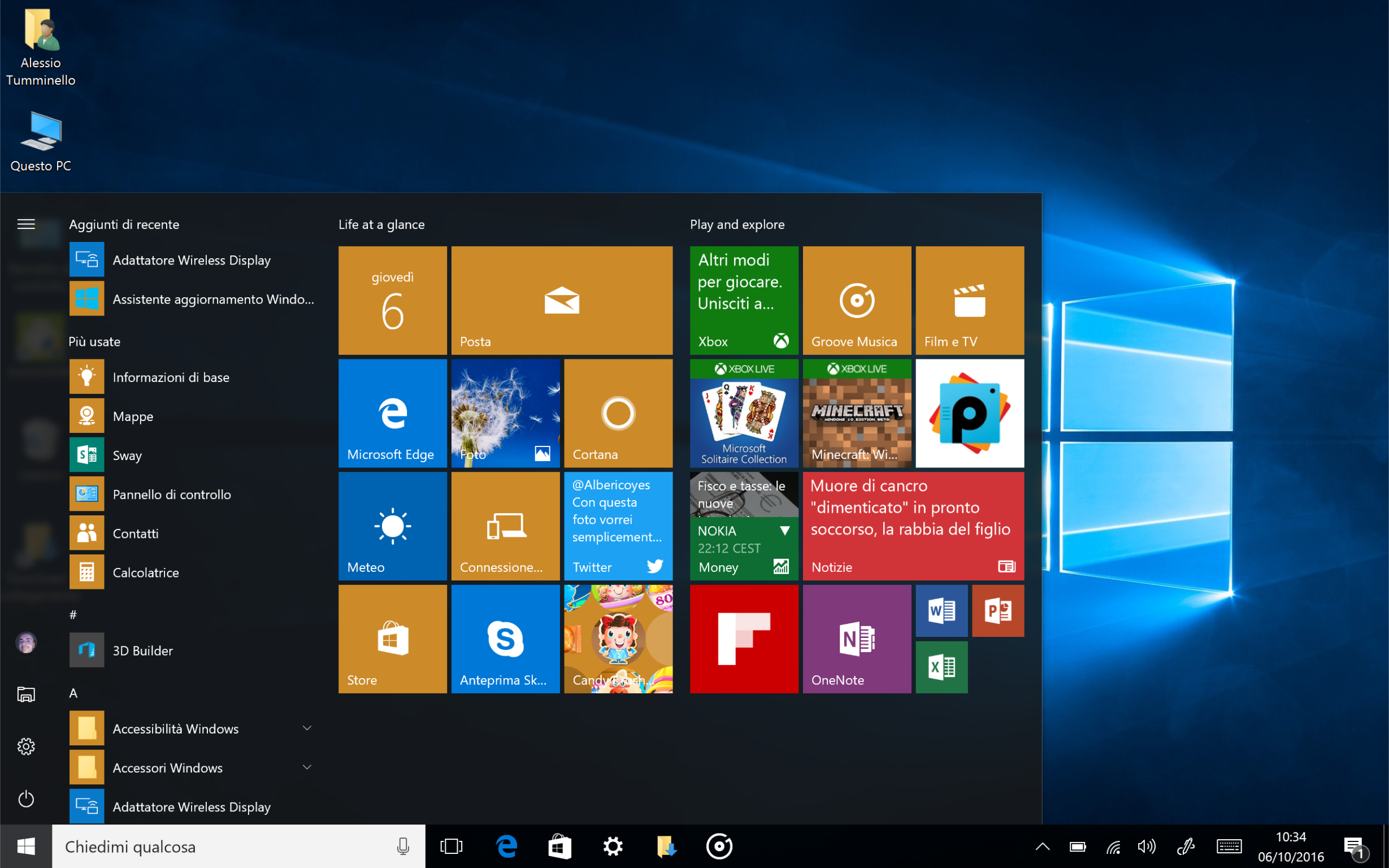Open Assistente aggiornamento Windows entry
Viewport: 1389px width, 868px height.
coord(192,299)
